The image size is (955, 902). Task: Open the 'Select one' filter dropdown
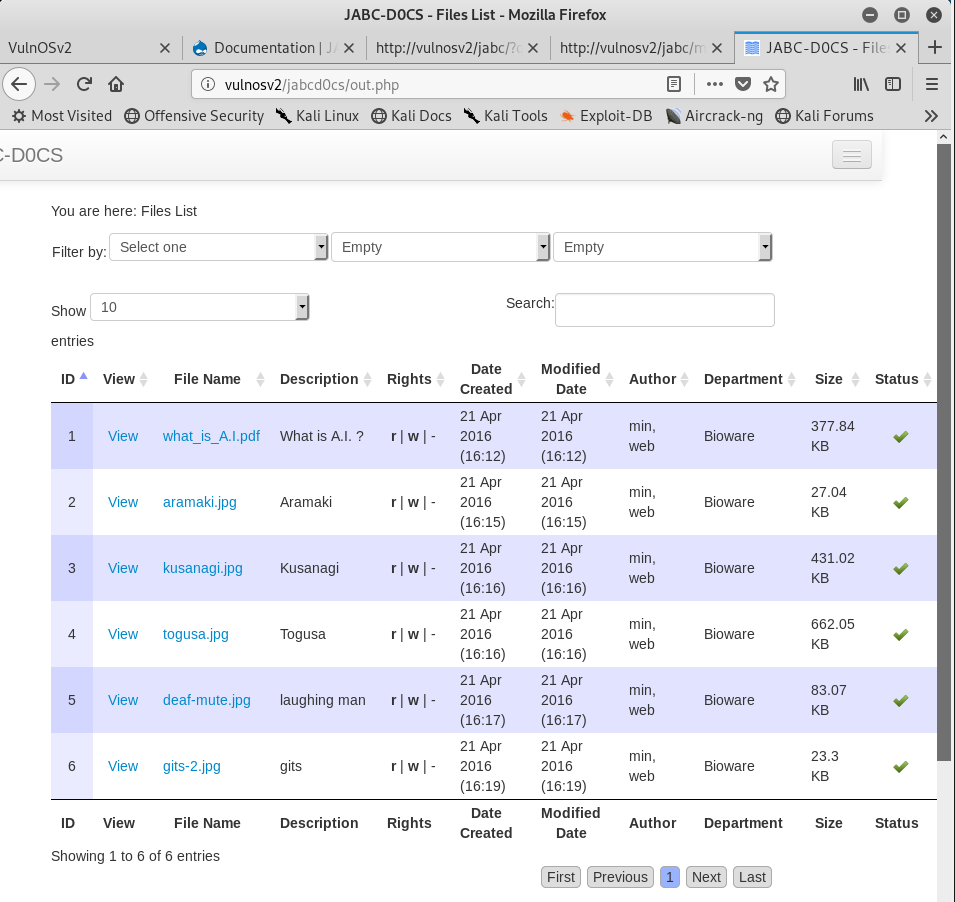tap(219, 247)
